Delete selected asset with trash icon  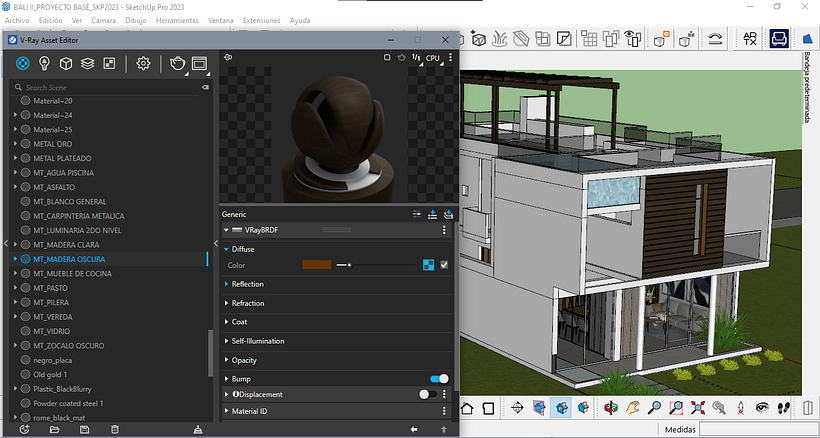pos(115,430)
